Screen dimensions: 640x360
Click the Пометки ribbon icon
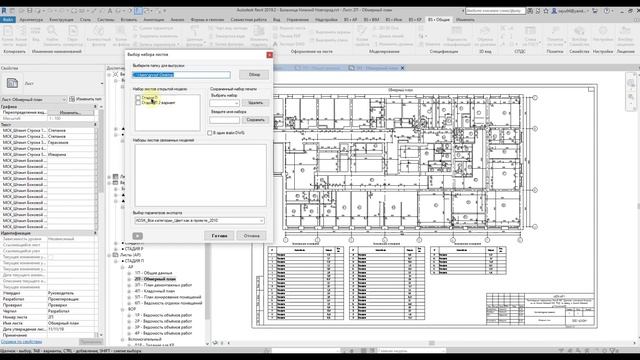coord(555,36)
